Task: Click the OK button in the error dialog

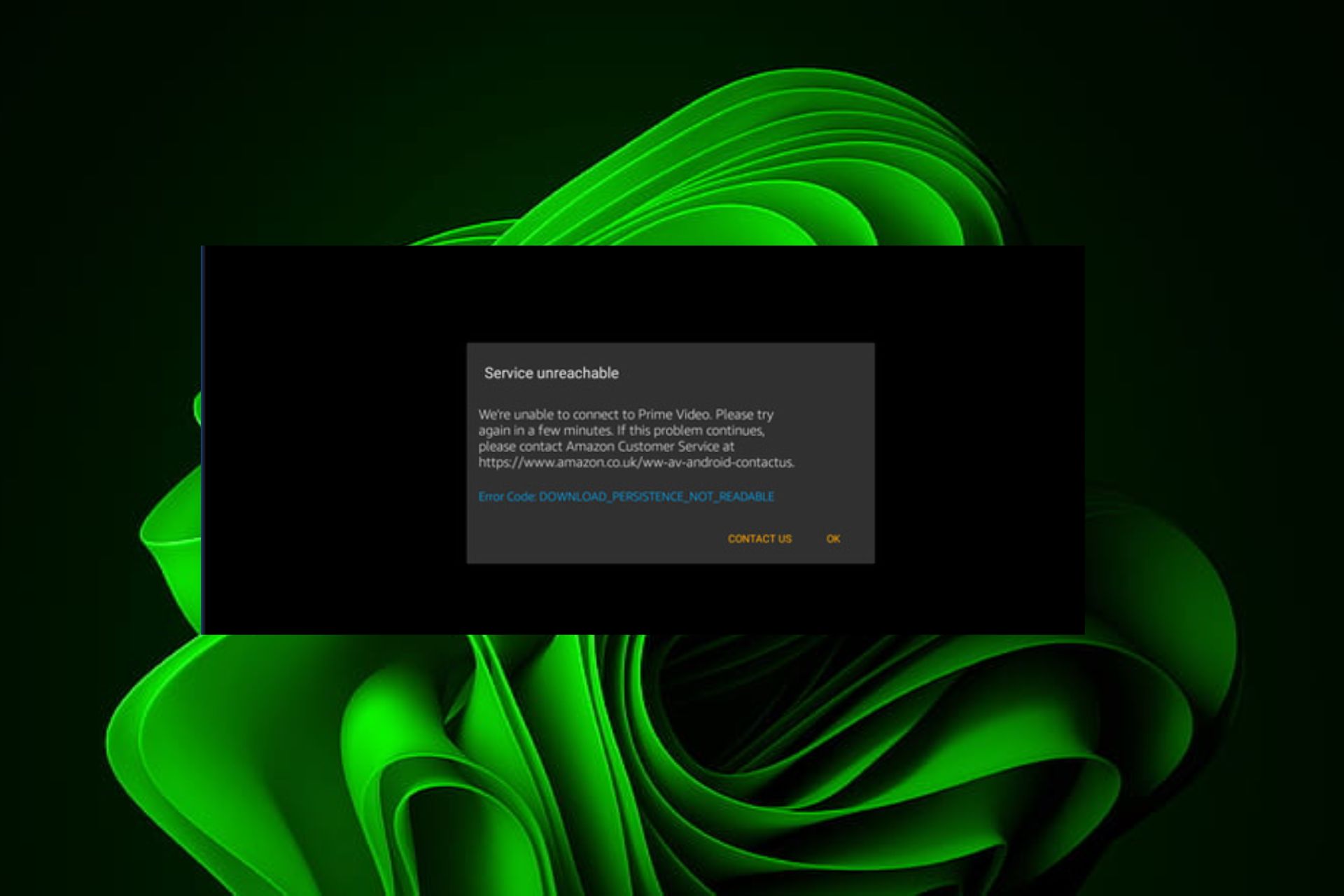Action: (833, 538)
